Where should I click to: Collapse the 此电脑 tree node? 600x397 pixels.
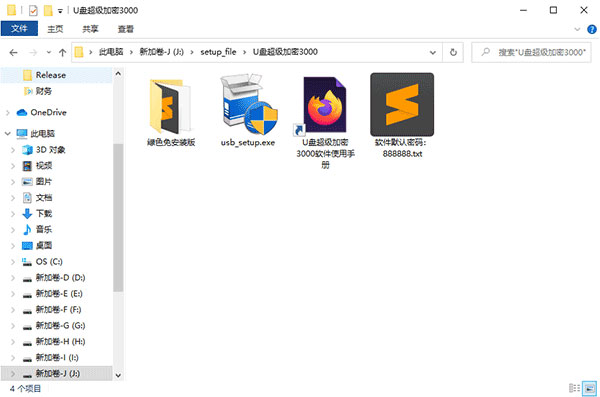[x=8, y=134]
